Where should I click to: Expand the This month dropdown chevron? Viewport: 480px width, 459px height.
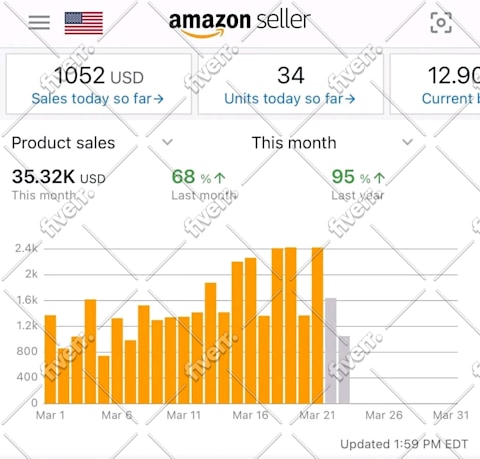(x=407, y=142)
